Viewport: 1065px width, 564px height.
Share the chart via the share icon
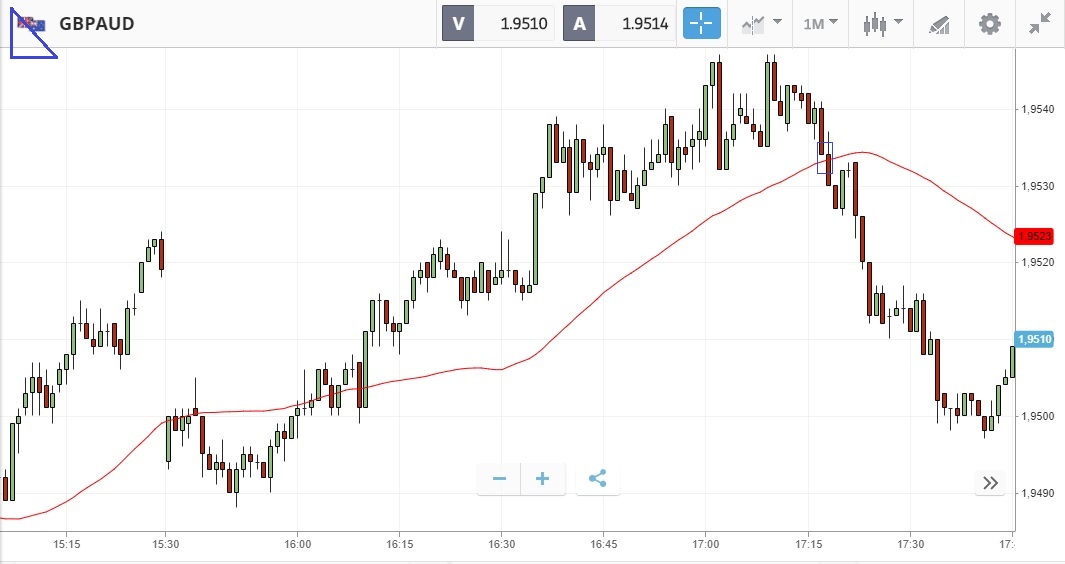tap(597, 479)
